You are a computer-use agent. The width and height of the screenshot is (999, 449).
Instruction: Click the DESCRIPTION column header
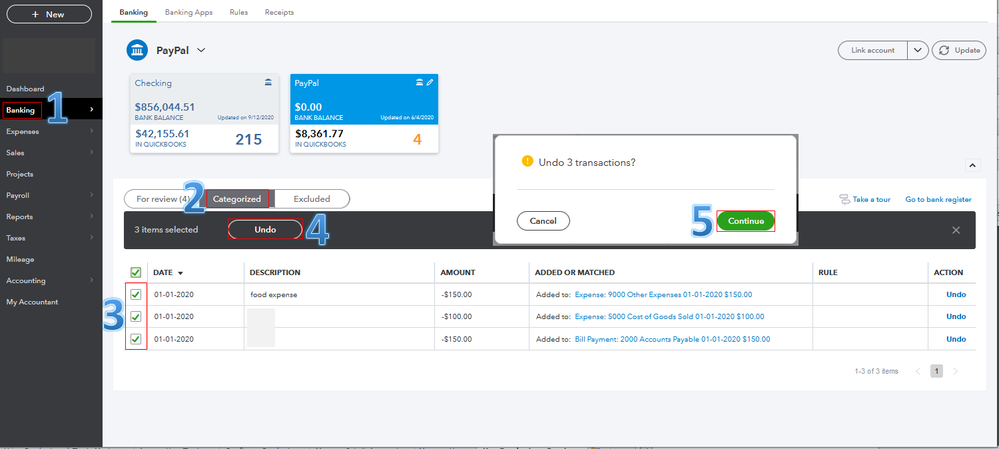[x=275, y=273]
